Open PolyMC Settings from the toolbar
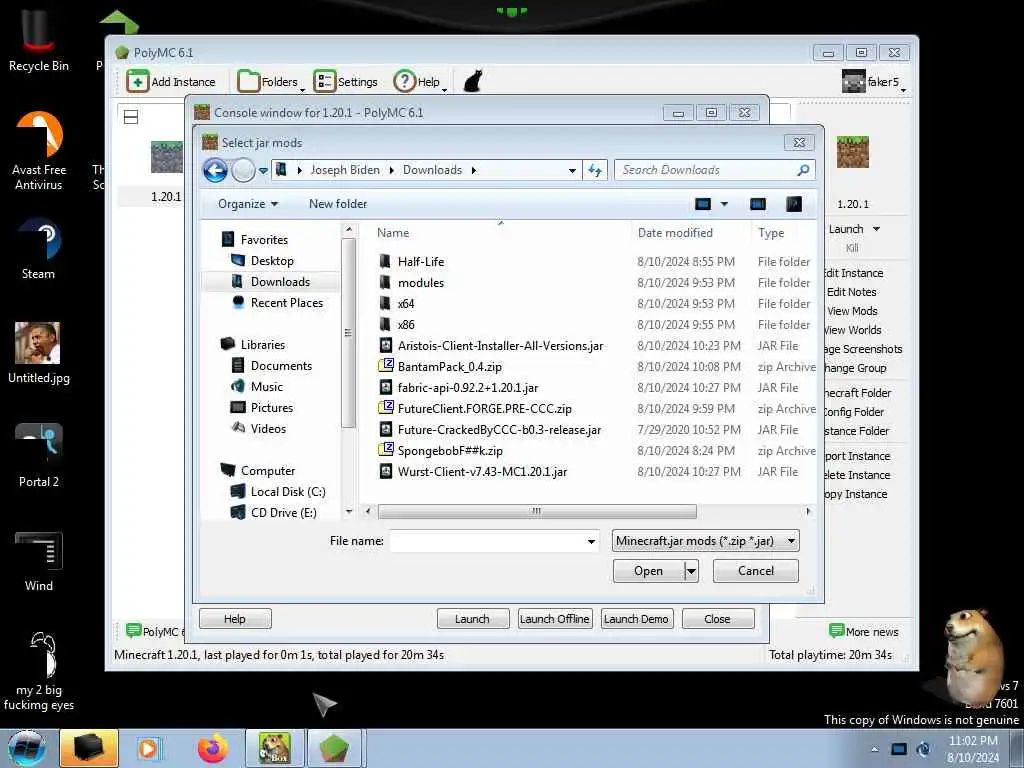Image resolution: width=1024 pixels, height=768 pixels. click(345, 82)
